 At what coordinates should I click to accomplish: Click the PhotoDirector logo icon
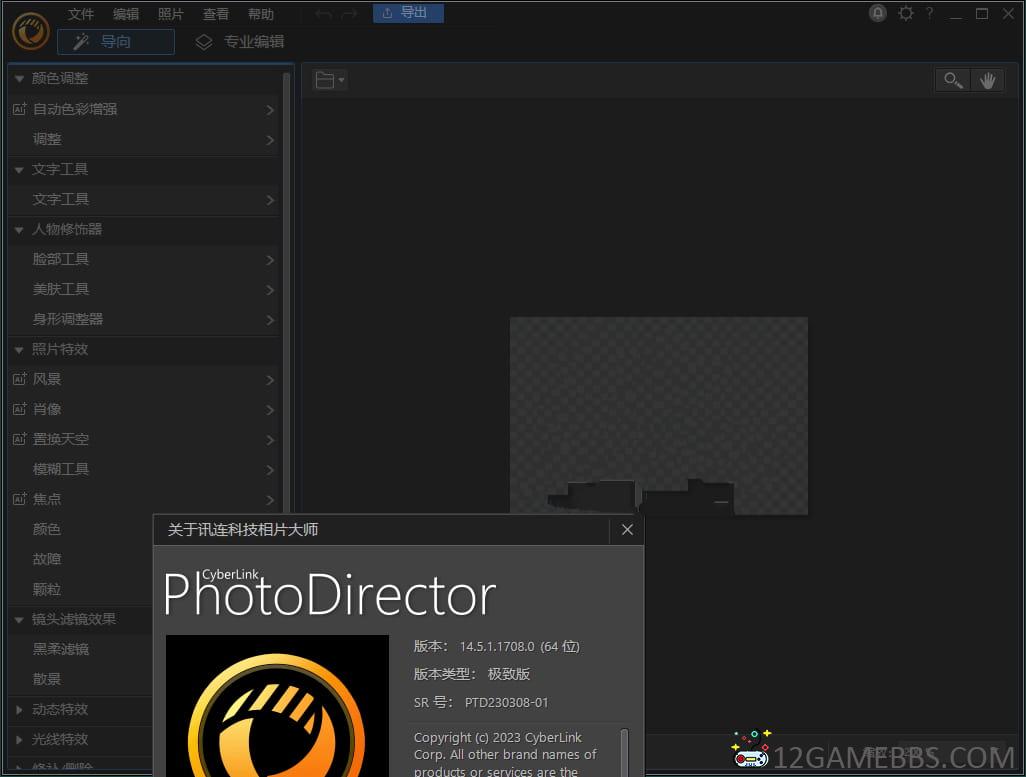coord(30,31)
